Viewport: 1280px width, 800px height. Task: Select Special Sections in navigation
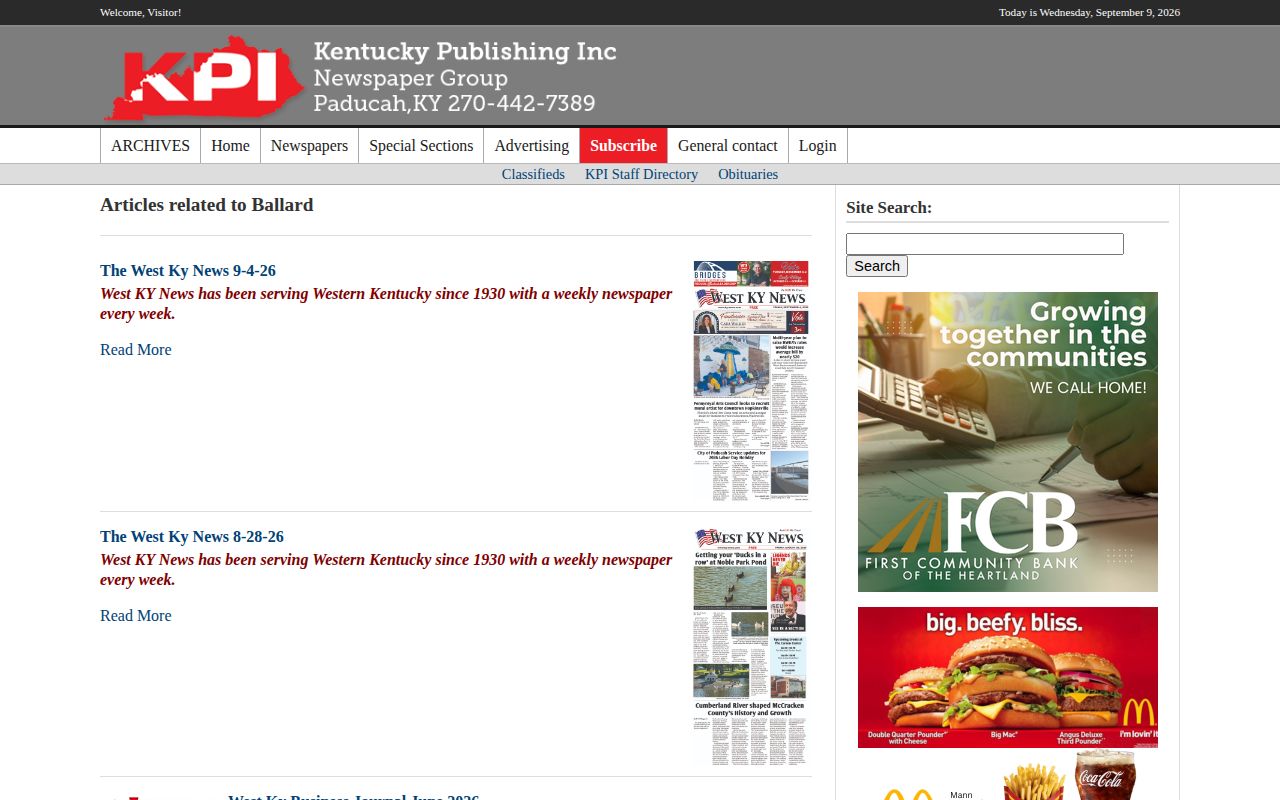(x=421, y=146)
